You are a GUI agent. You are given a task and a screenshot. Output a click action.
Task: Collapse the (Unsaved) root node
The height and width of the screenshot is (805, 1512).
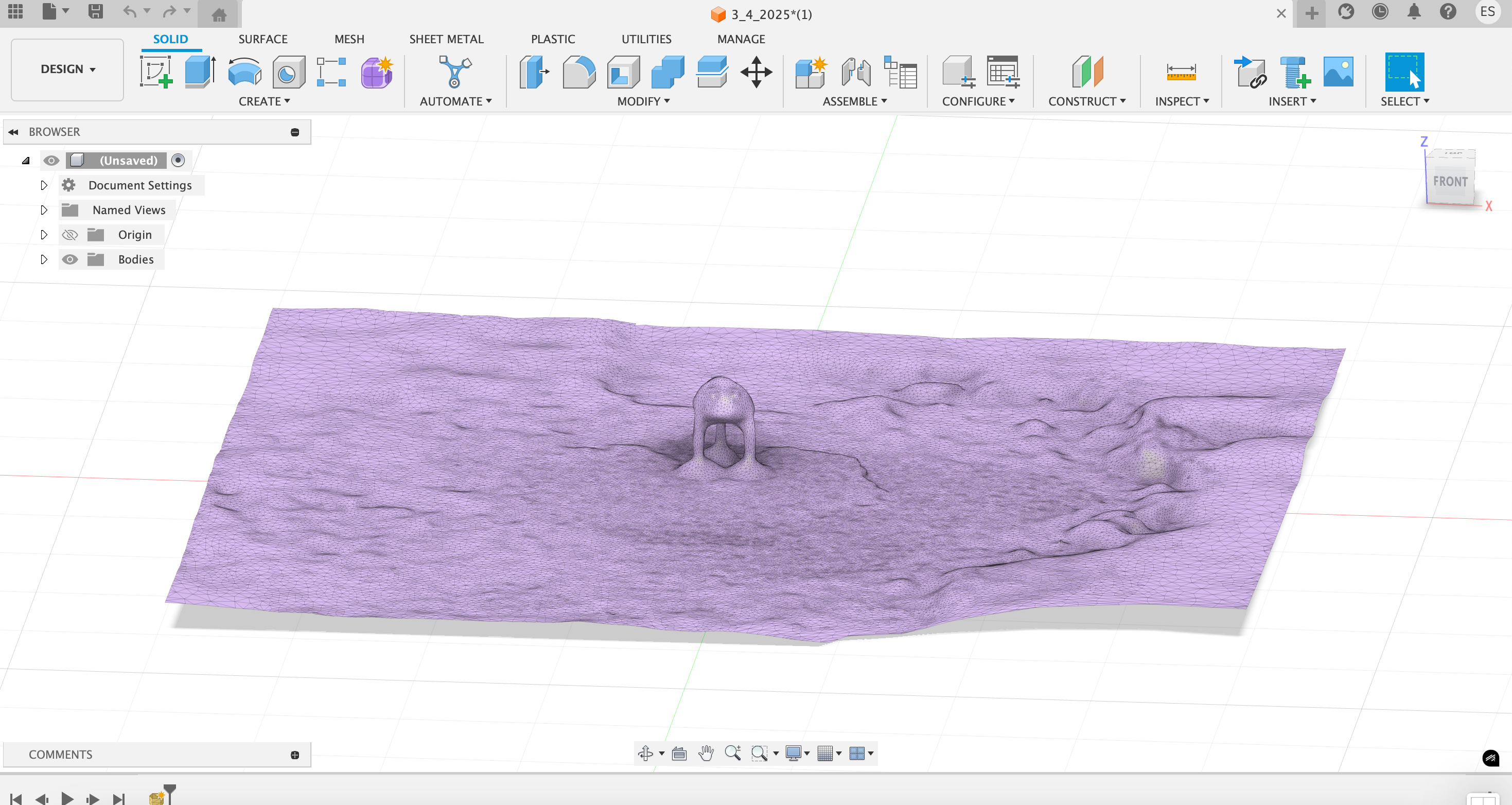pos(26,160)
